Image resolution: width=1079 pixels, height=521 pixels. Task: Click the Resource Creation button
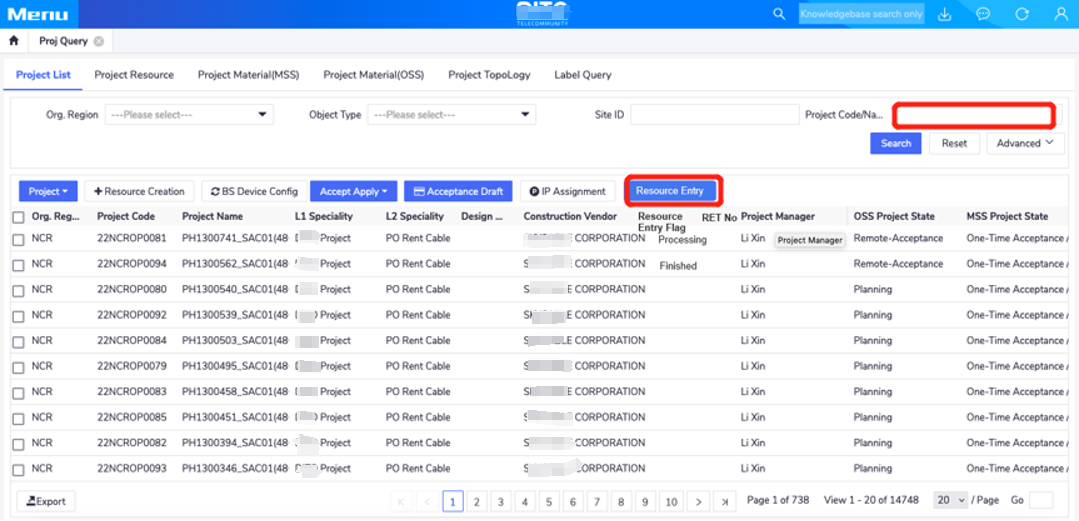[x=140, y=191]
